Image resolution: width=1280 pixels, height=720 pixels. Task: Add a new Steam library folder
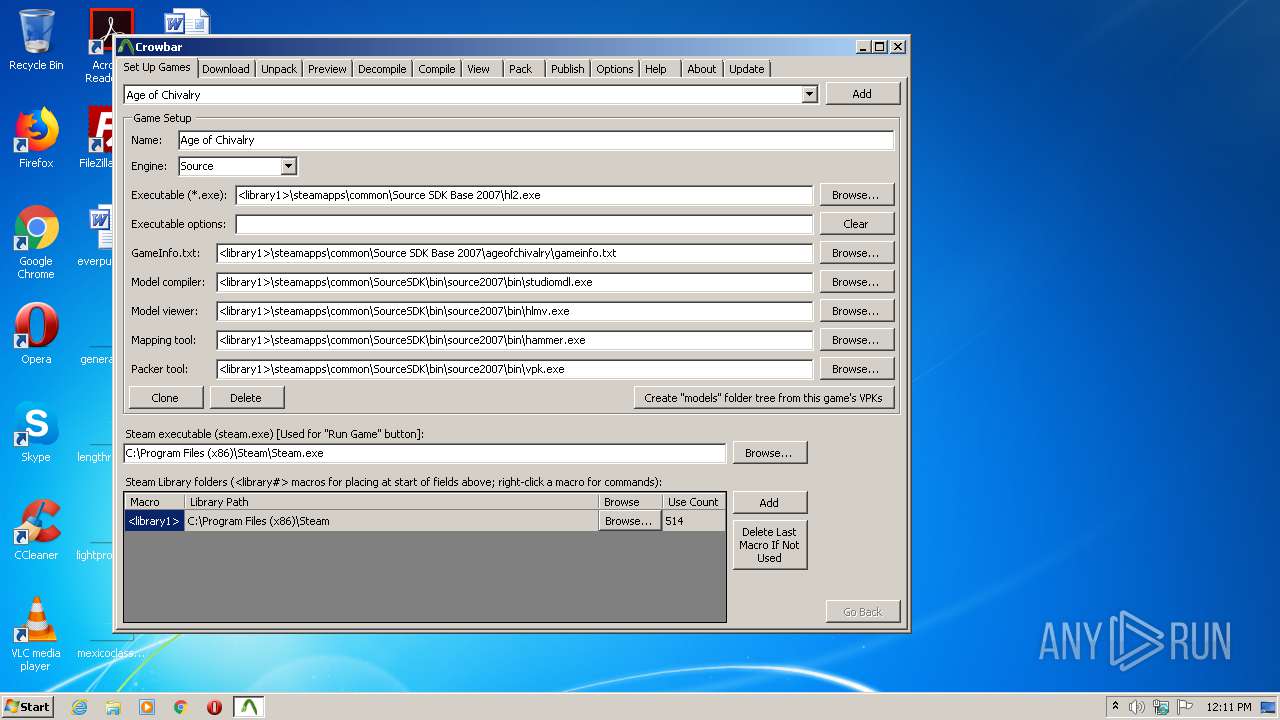(769, 503)
